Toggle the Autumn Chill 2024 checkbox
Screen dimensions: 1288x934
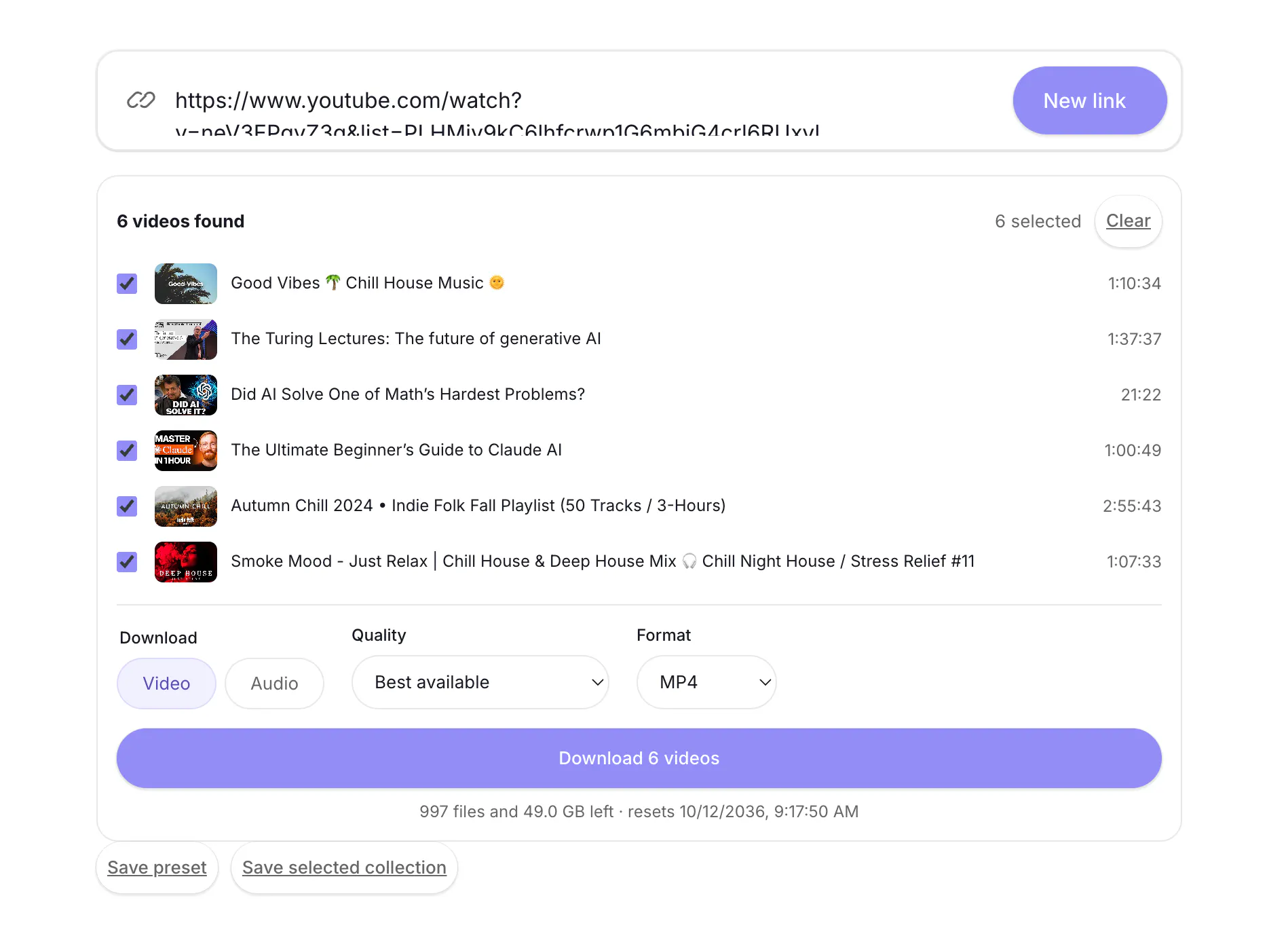pyautogui.click(x=127, y=506)
